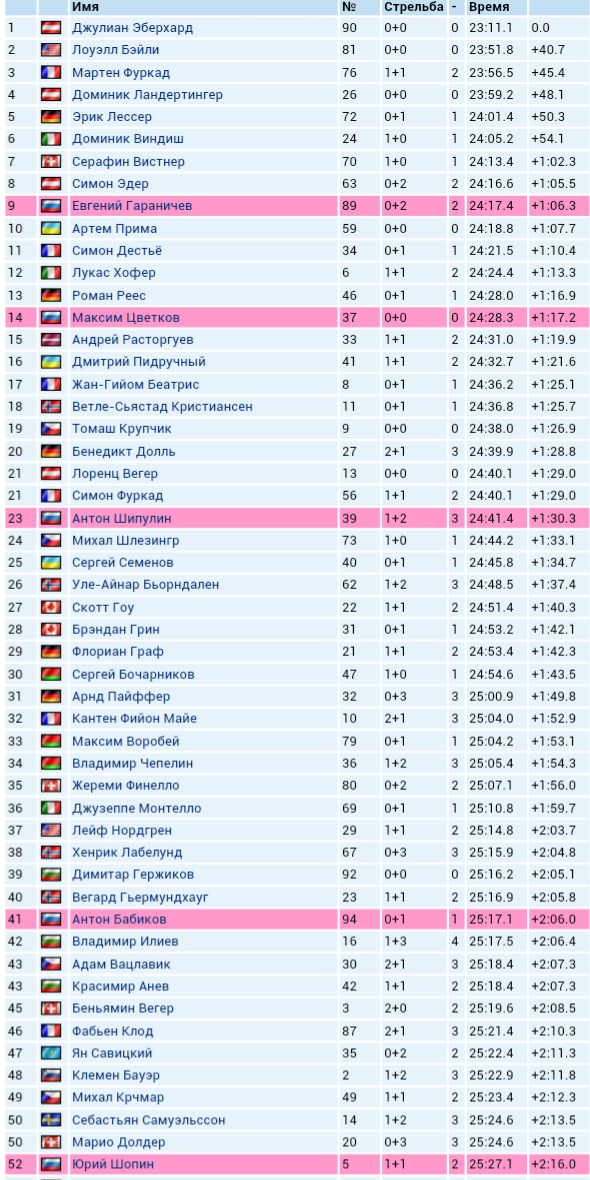Click the Kazakhstan flag beside Ян Савицкий
The image size is (590, 1180).
tap(51, 1054)
